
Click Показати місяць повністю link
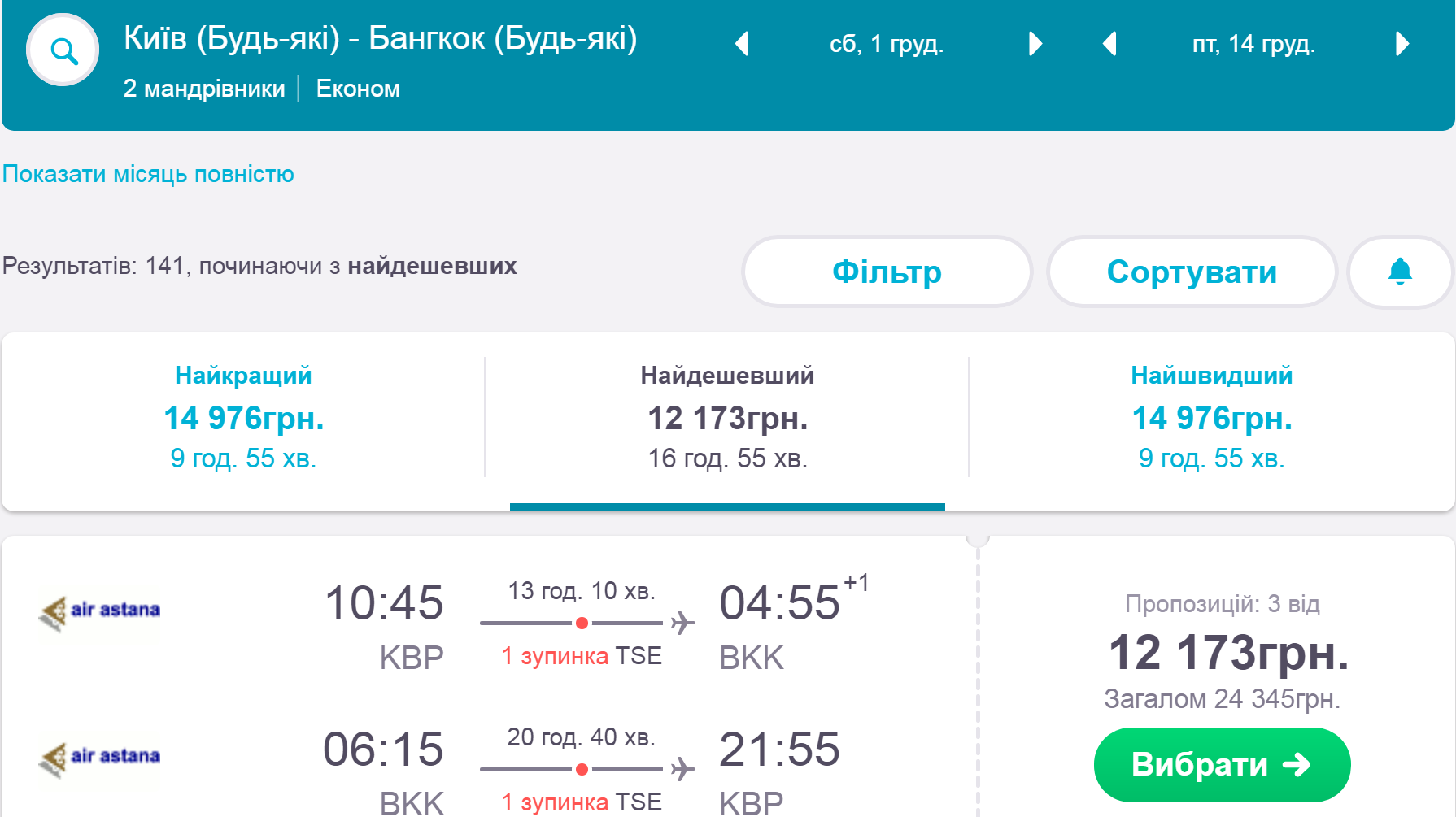click(148, 174)
